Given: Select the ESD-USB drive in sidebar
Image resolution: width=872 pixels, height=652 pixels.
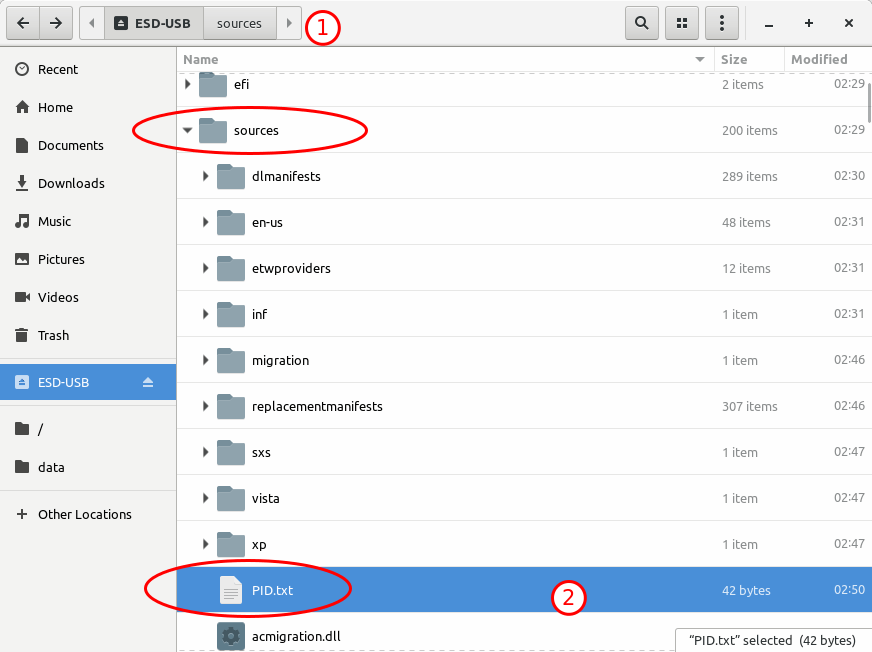Looking at the screenshot, I should coord(88,382).
